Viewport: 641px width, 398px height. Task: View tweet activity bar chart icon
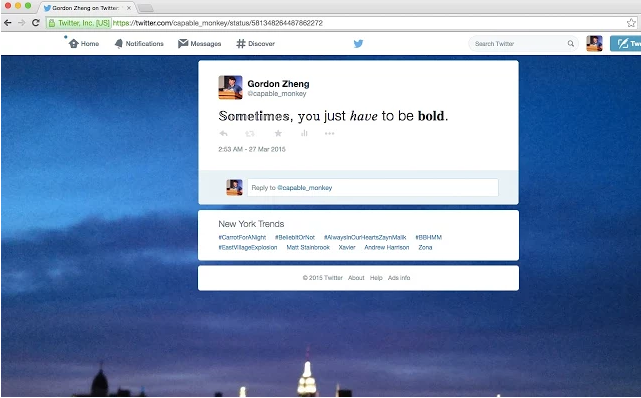point(304,133)
